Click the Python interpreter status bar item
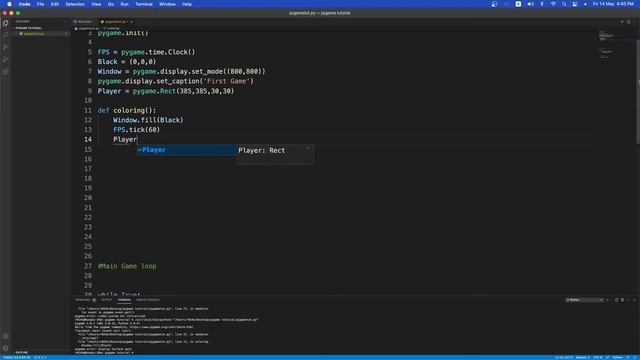640x360 pixels. click(17, 358)
